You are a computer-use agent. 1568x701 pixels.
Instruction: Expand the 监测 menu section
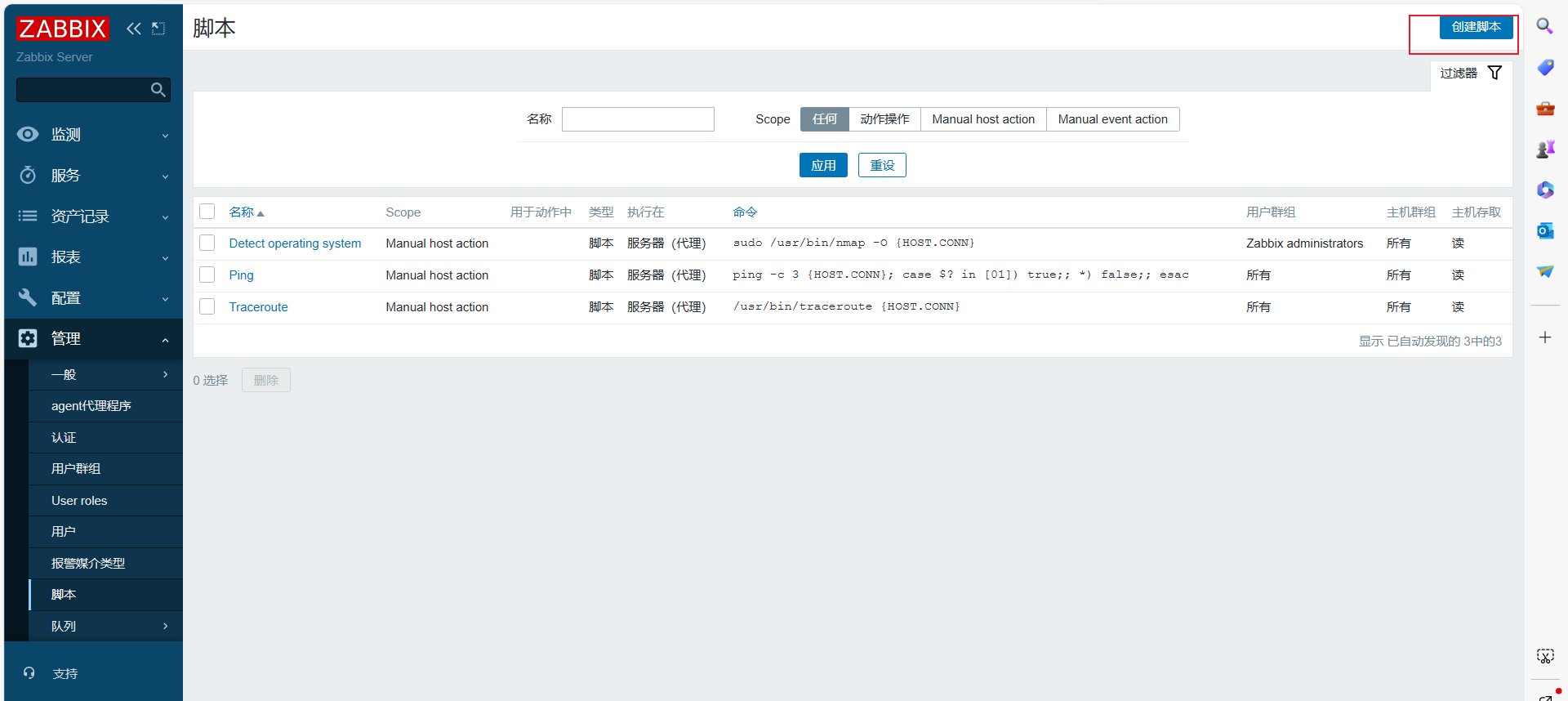93,135
